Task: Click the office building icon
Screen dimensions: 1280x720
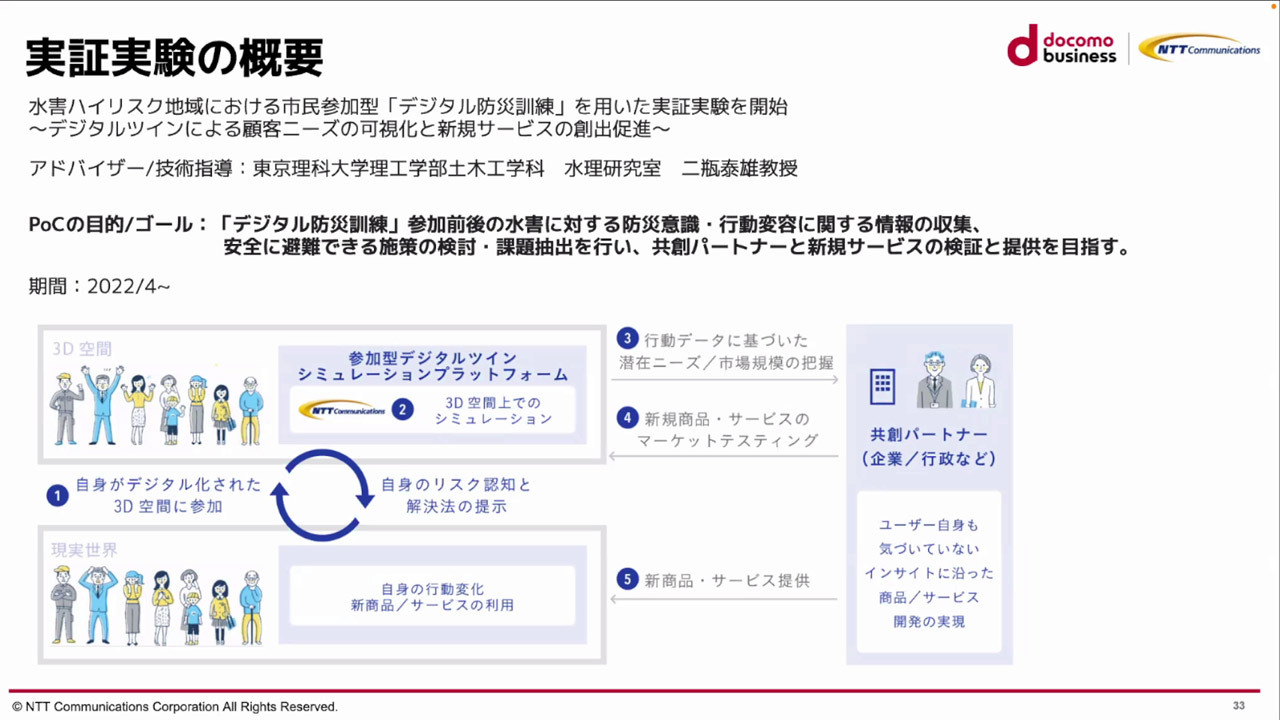Action: [x=882, y=386]
